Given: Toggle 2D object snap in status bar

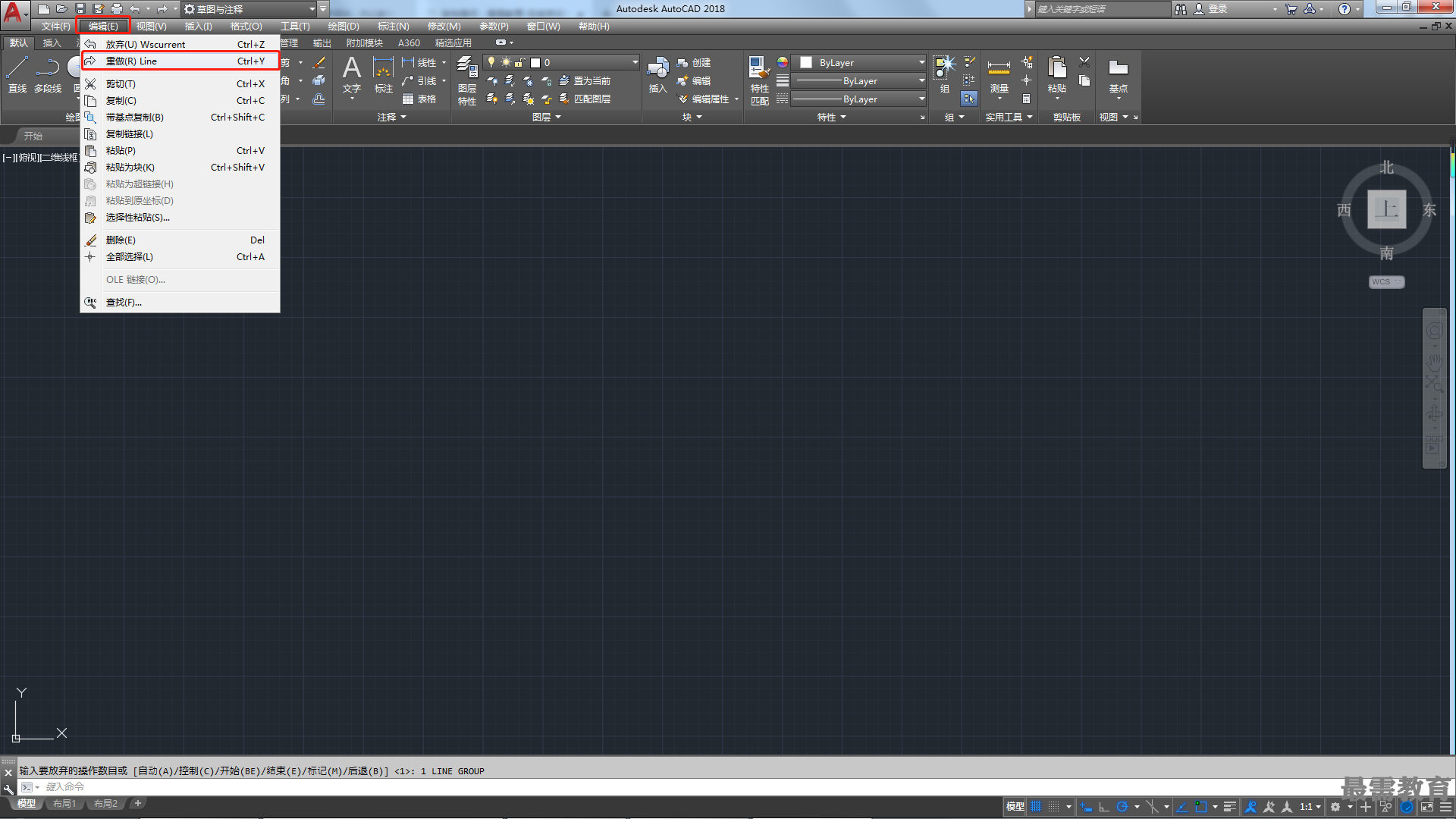Looking at the screenshot, I should click(1200, 807).
